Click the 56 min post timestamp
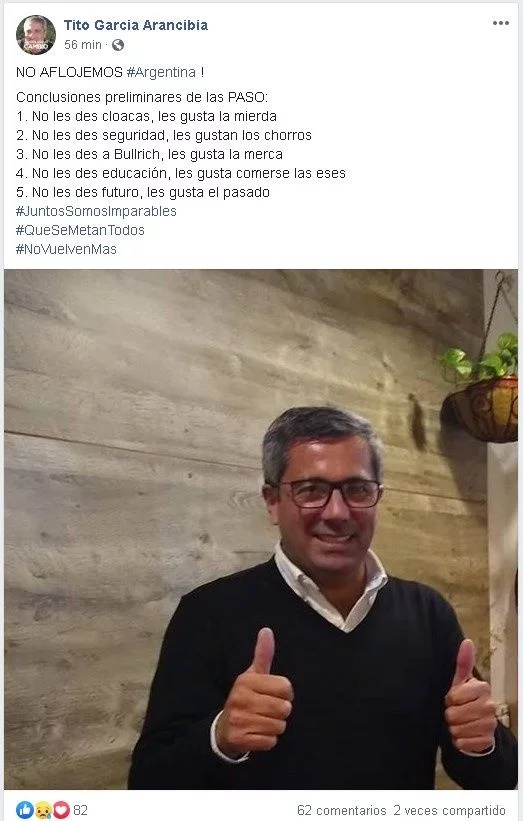 [x=83, y=45]
